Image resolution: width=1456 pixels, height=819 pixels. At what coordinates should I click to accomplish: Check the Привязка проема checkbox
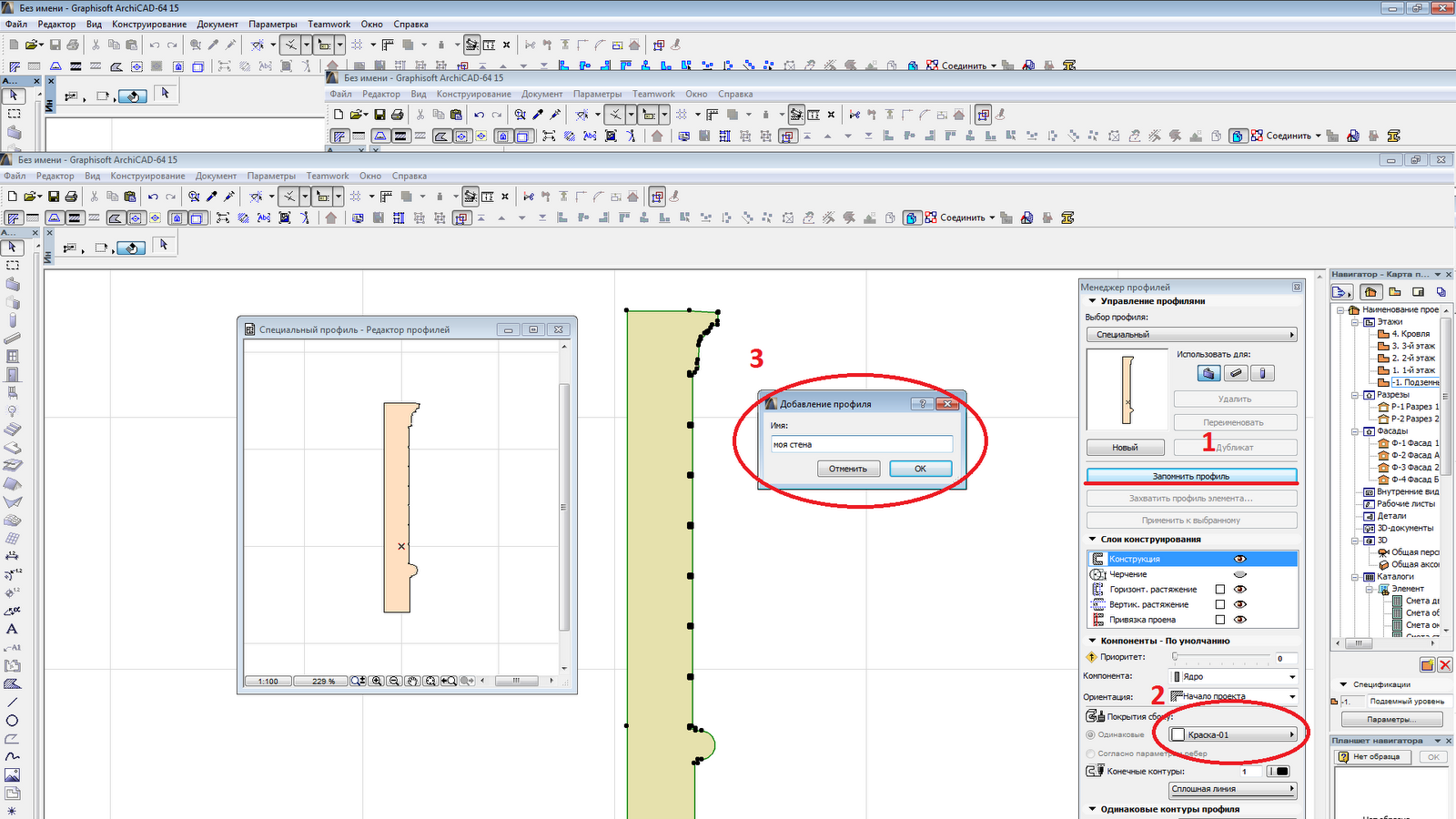point(1220,620)
